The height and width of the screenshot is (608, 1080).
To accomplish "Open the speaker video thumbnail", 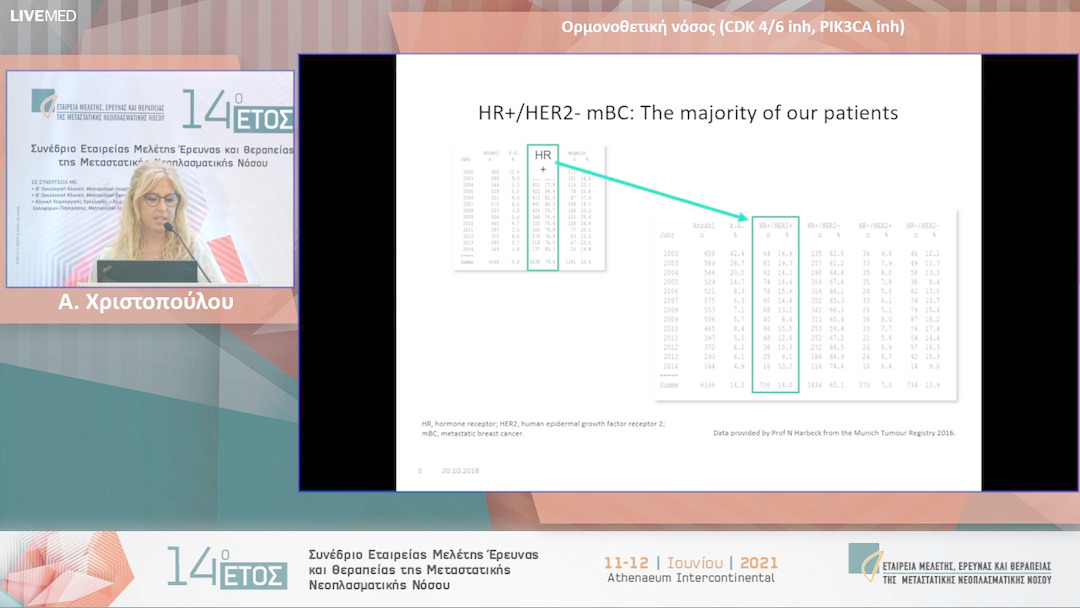I will 150,179.
